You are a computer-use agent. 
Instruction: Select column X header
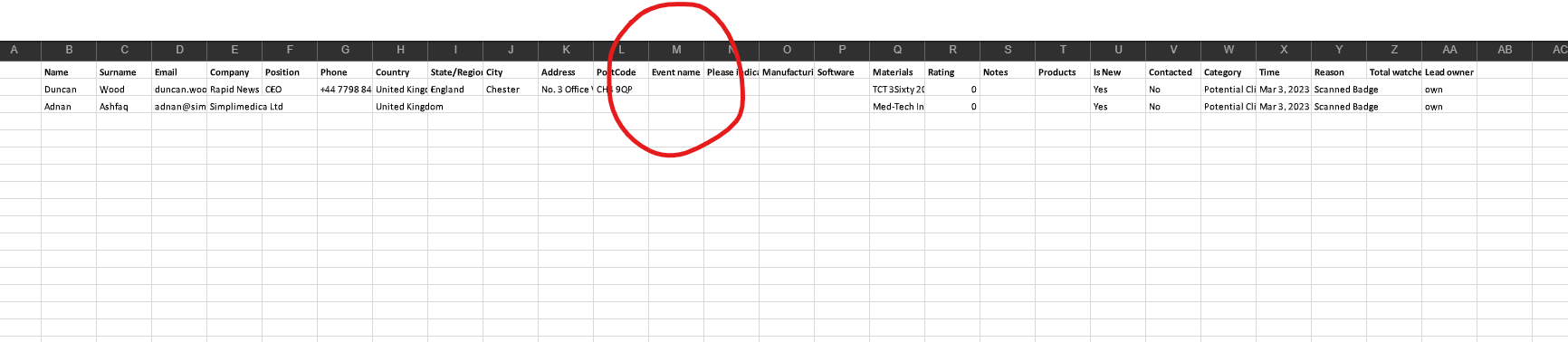1284,50
